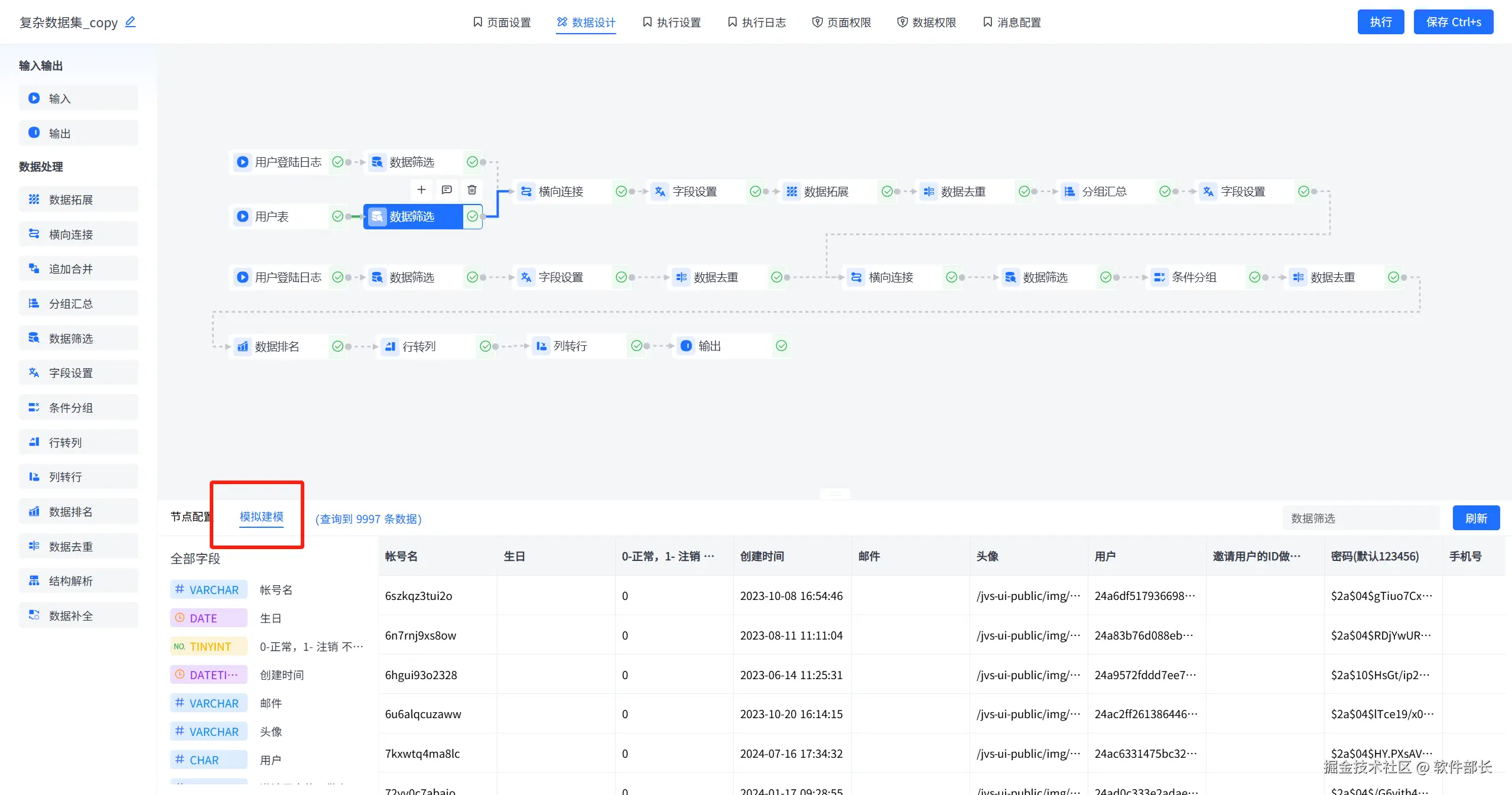Click the comment icon above selected node
The width and height of the screenshot is (1512, 795).
tap(447, 190)
